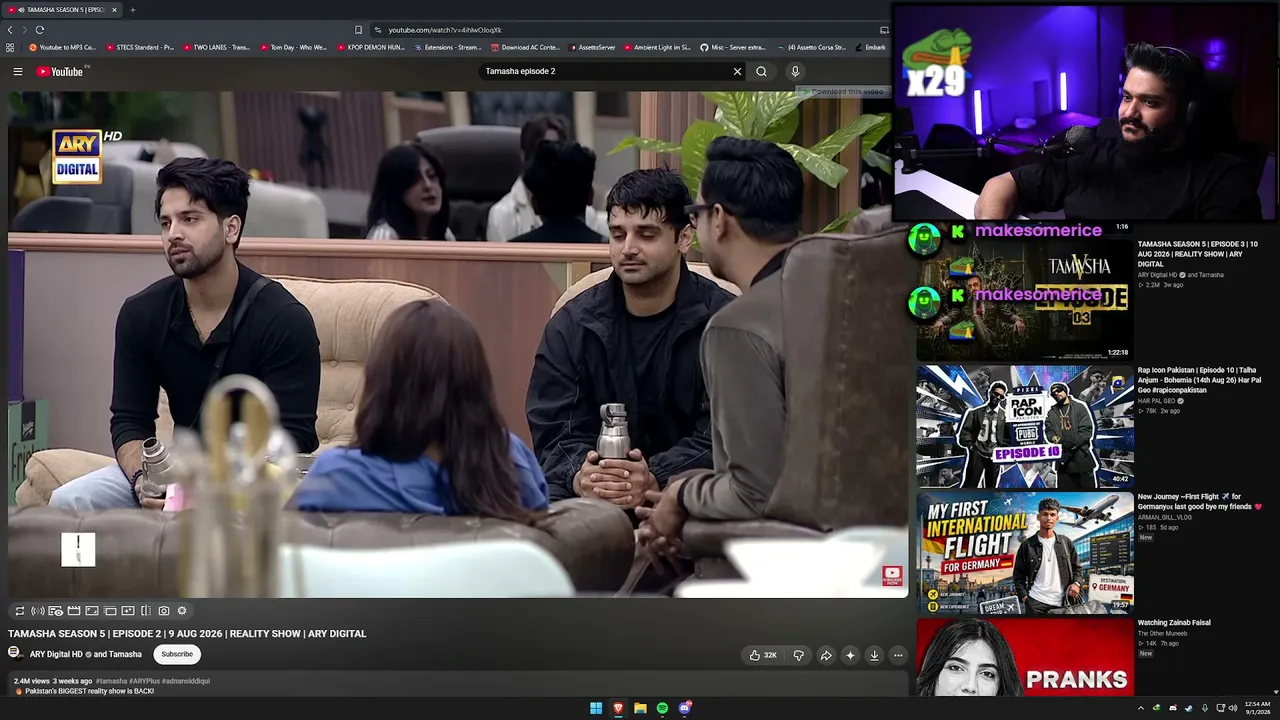Open the "New Journey ~First Flight" video title
This screenshot has width=1280, height=720.
pyautogui.click(x=1200, y=502)
